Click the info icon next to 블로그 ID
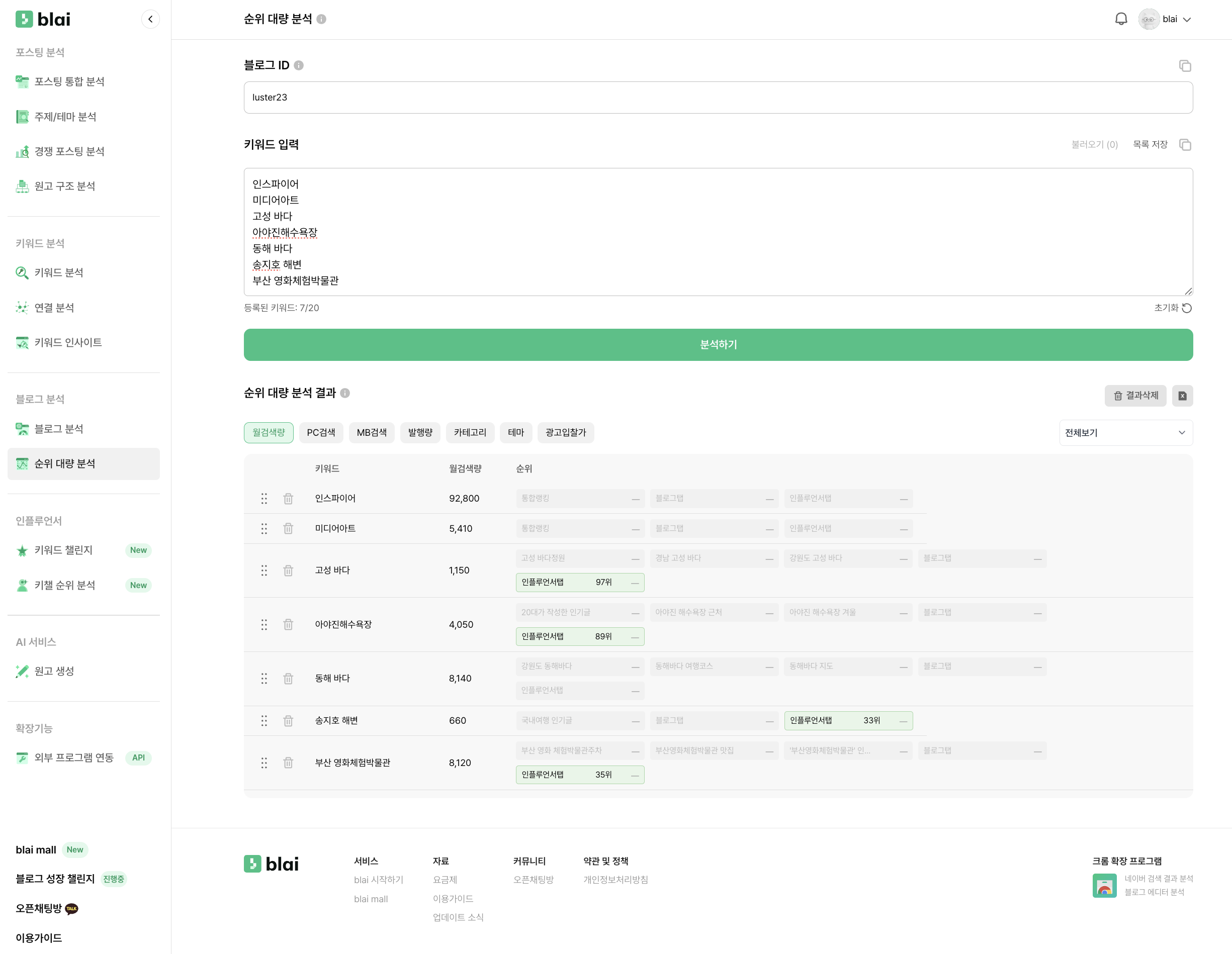 [299, 65]
